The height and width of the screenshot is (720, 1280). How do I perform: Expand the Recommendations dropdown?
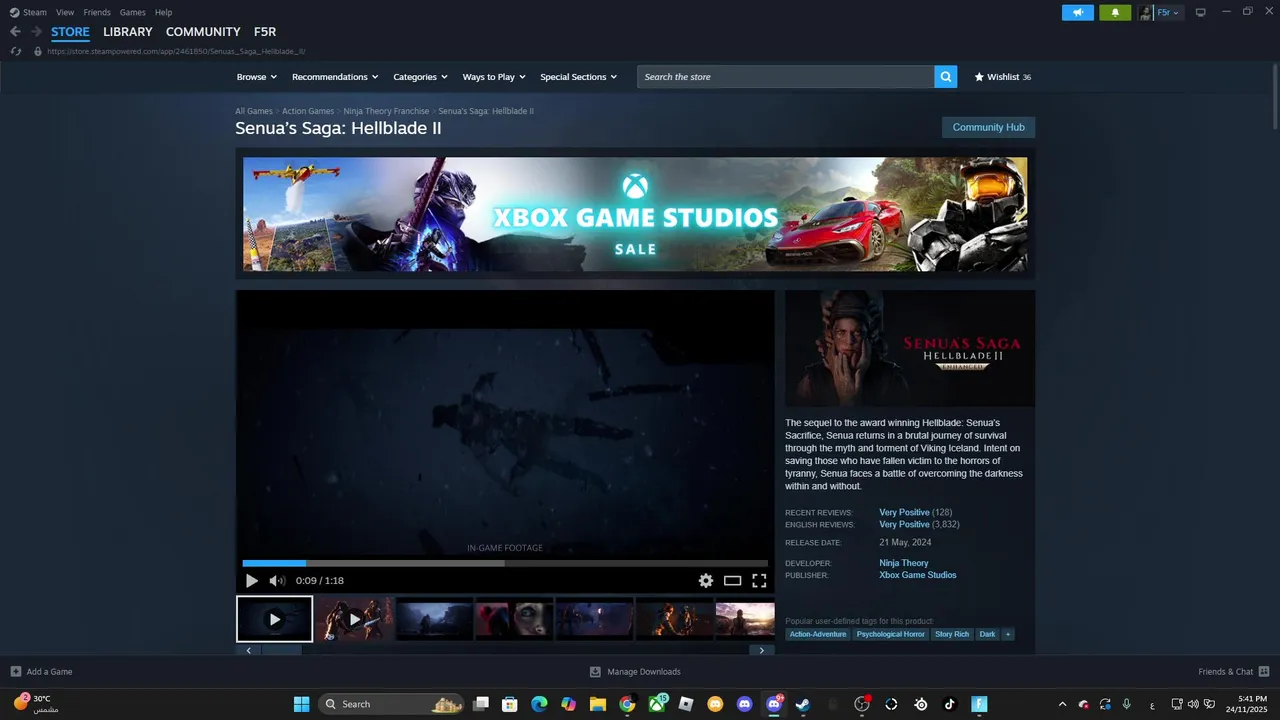(335, 77)
